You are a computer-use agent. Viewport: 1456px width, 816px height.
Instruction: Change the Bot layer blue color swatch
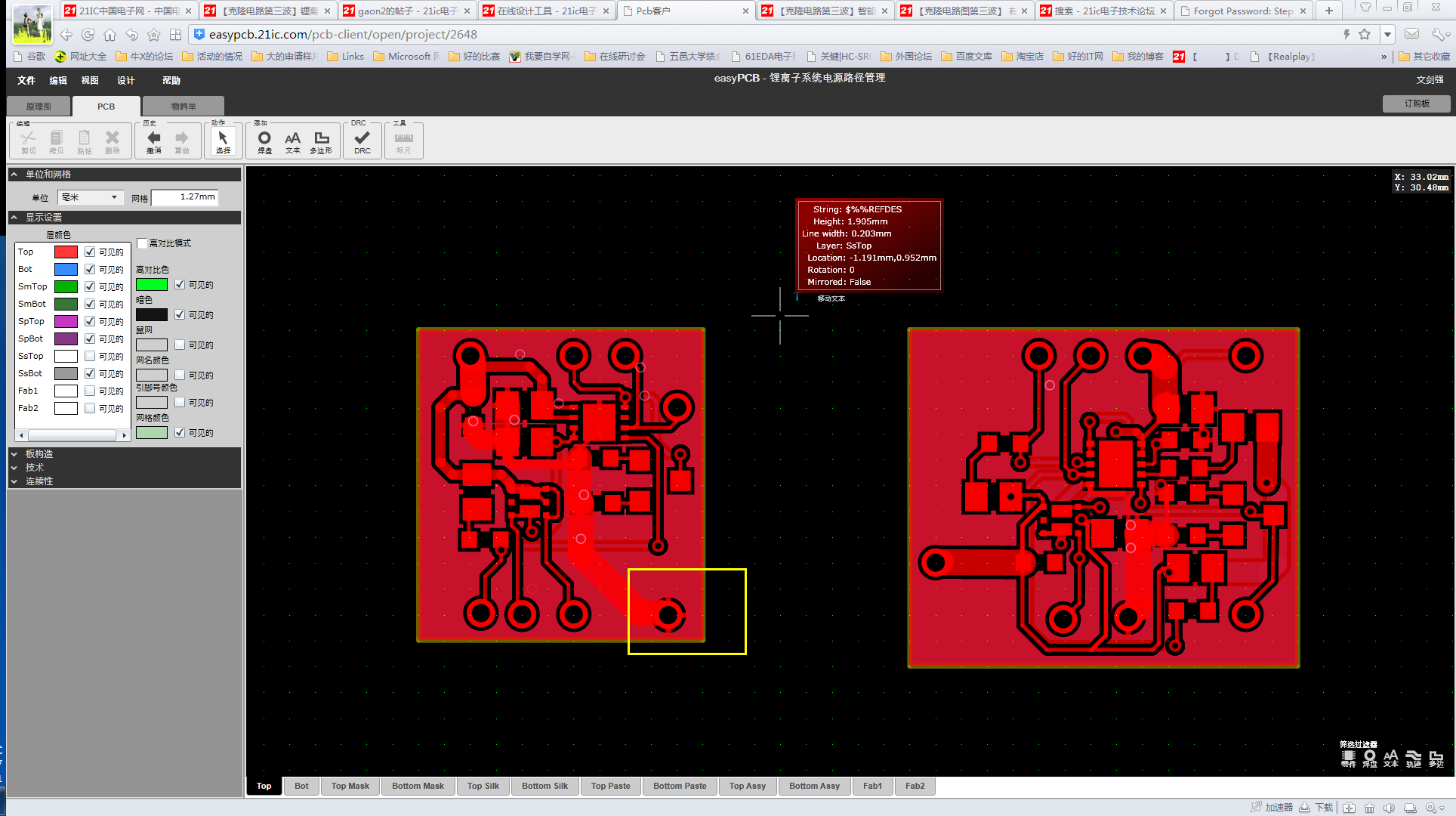(66, 269)
